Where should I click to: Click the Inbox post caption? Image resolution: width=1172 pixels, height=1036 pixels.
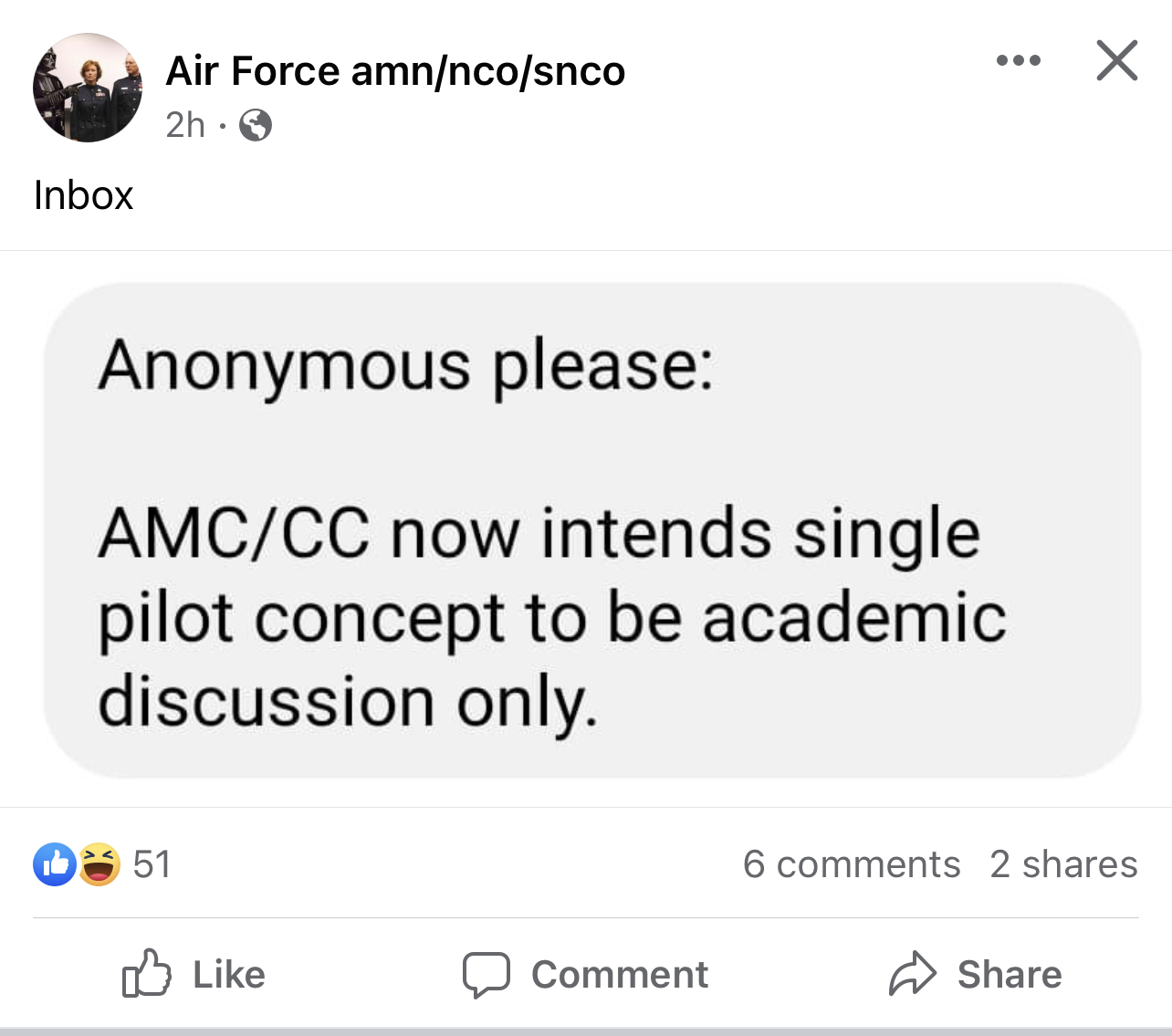(x=84, y=195)
